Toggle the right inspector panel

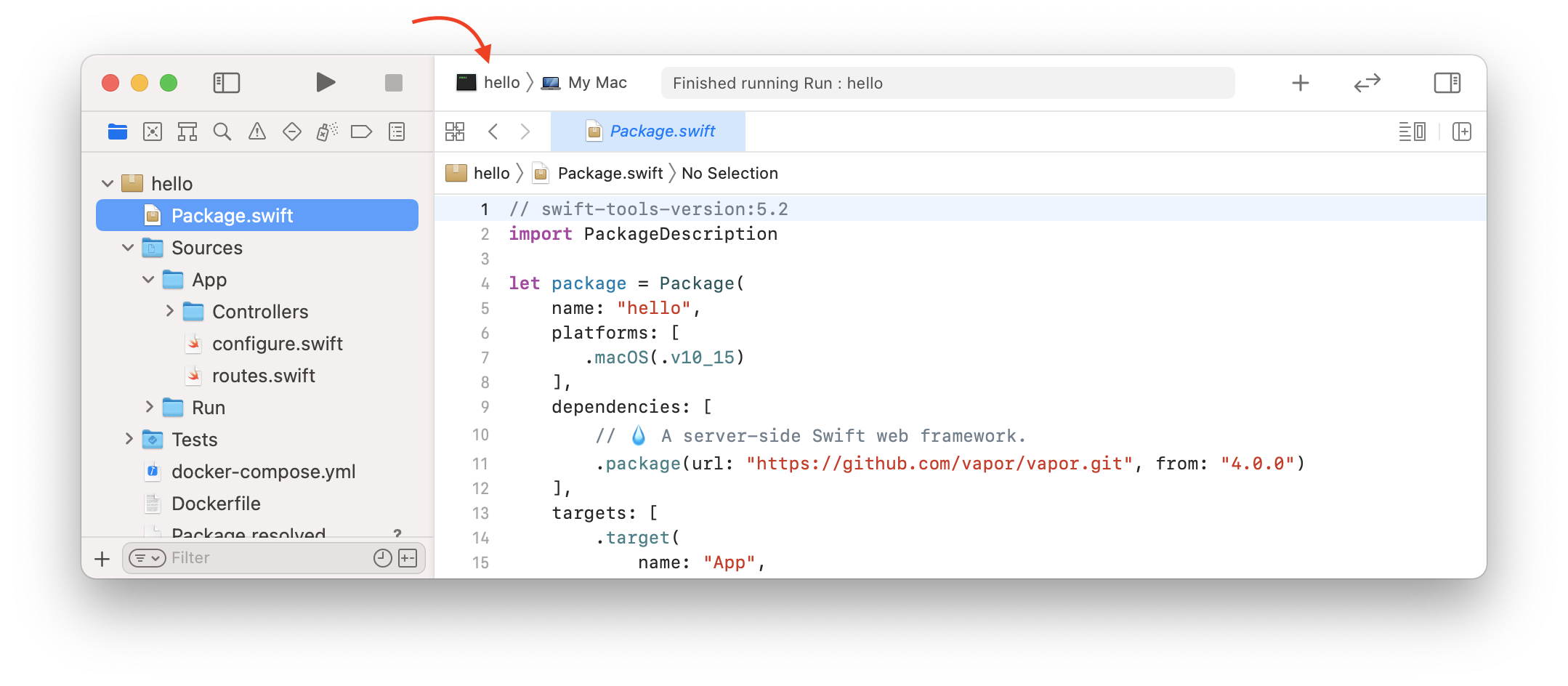pyautogui.click(x=1446, y=82)
